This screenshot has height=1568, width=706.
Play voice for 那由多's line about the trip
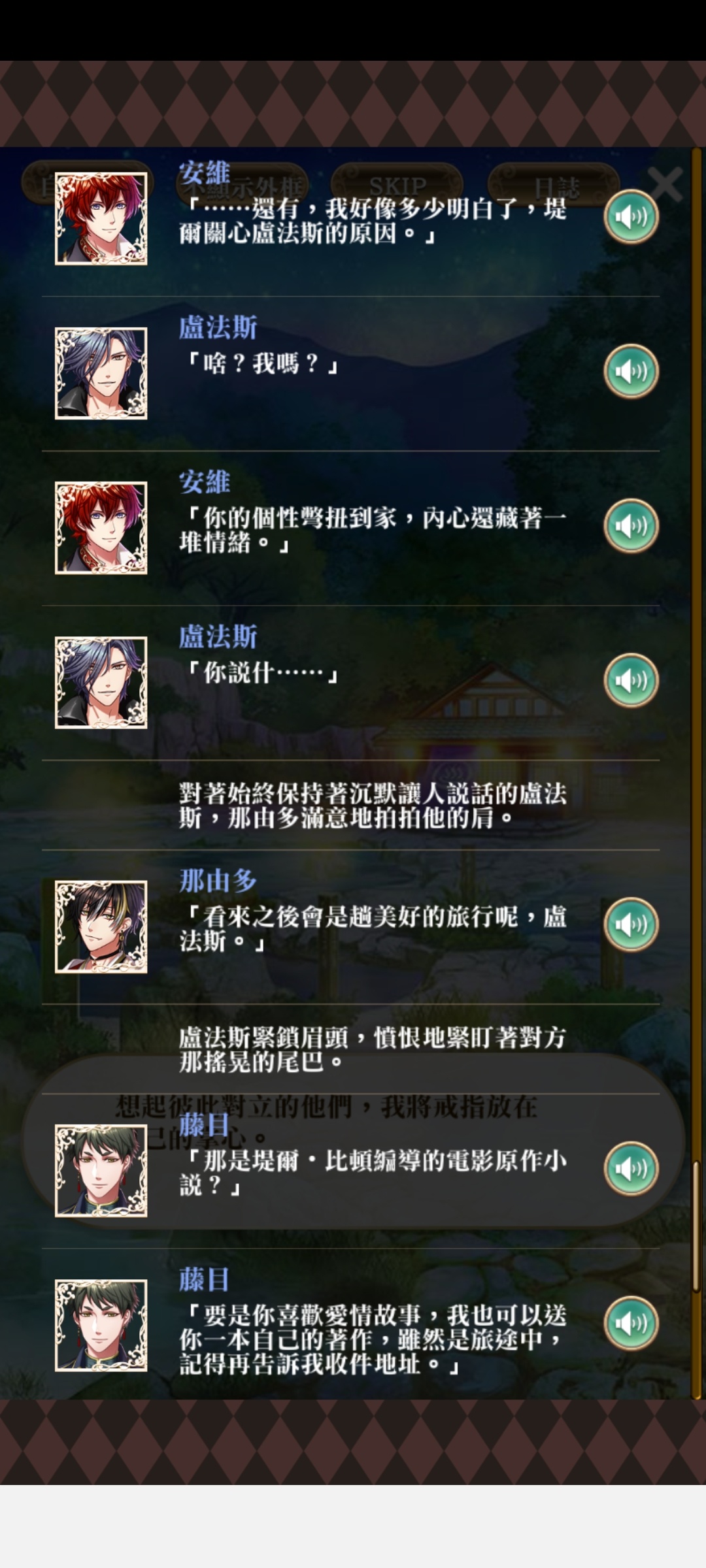coord(631,924)
